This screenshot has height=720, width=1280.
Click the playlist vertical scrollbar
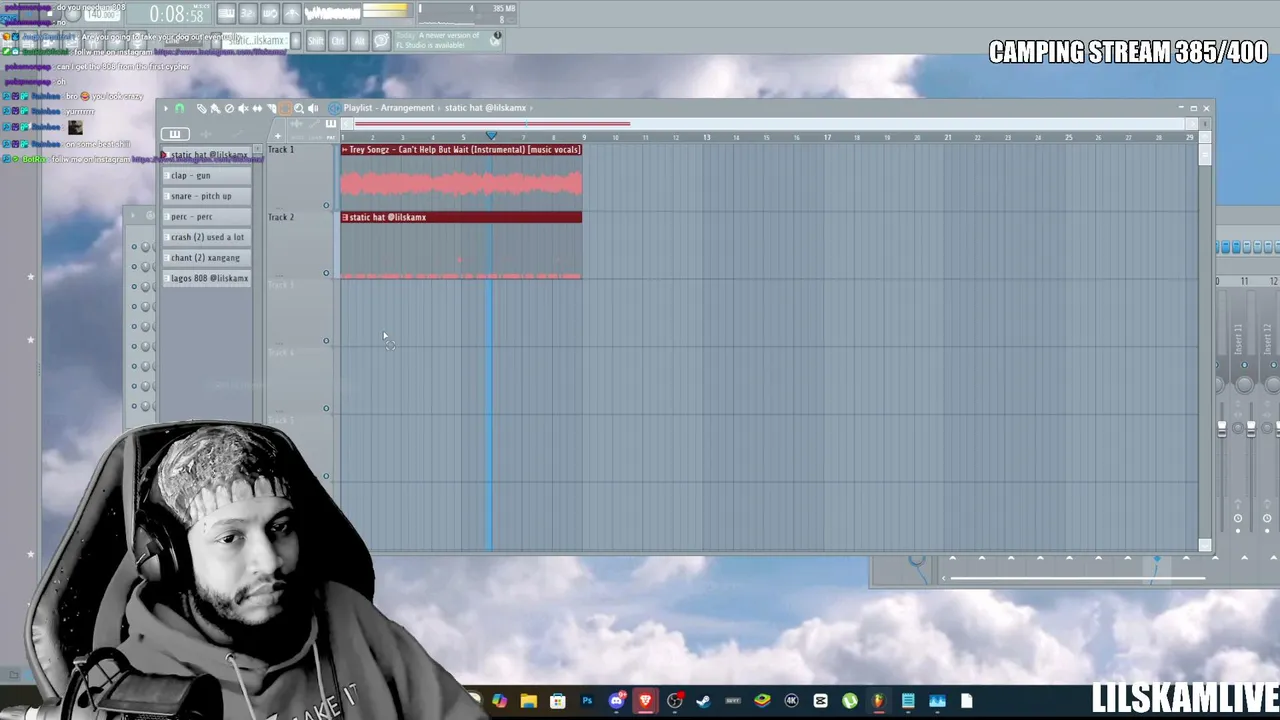[x=1205, y=340]
